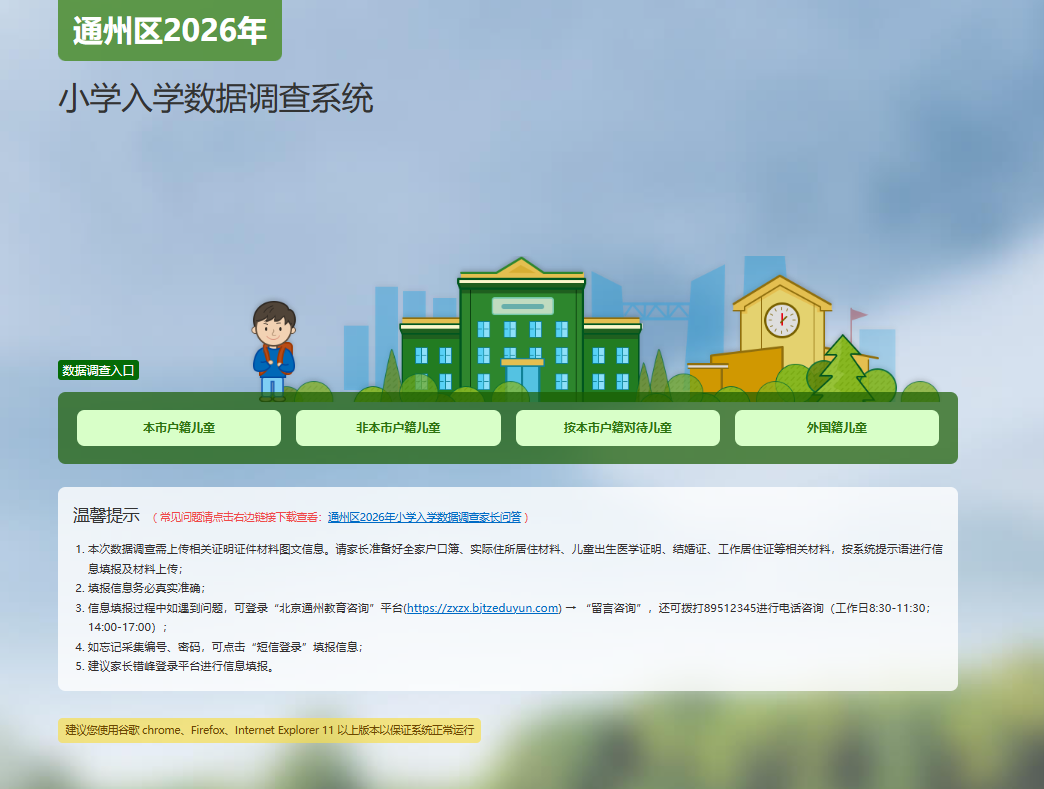Image resolution: width=1044 pixels, height=789 pixels.
Task: Click the clock face on yellow building
Action: [x=781, y=320]
